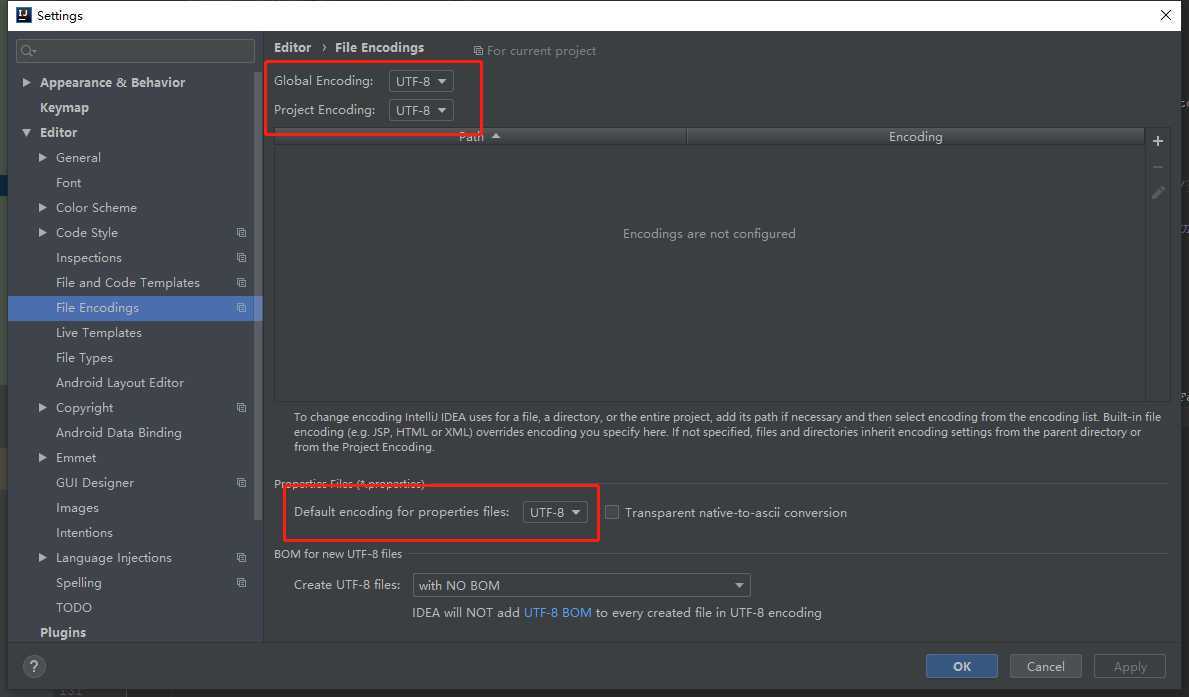This screenshot has width=1189, height=697.
Task: Click the edit pencil icon beside table
Action: coord(1158,193)
